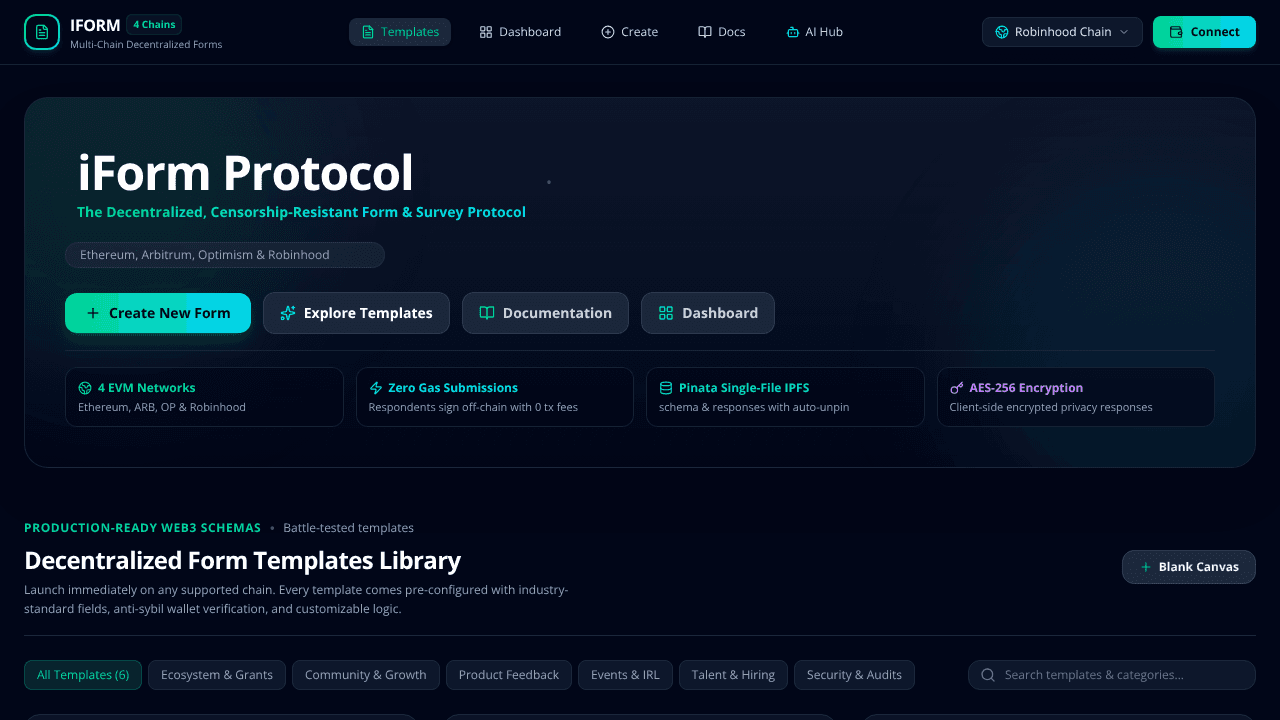Filter by Community & Growth
1280x720 pixels.
click(366, 675)
